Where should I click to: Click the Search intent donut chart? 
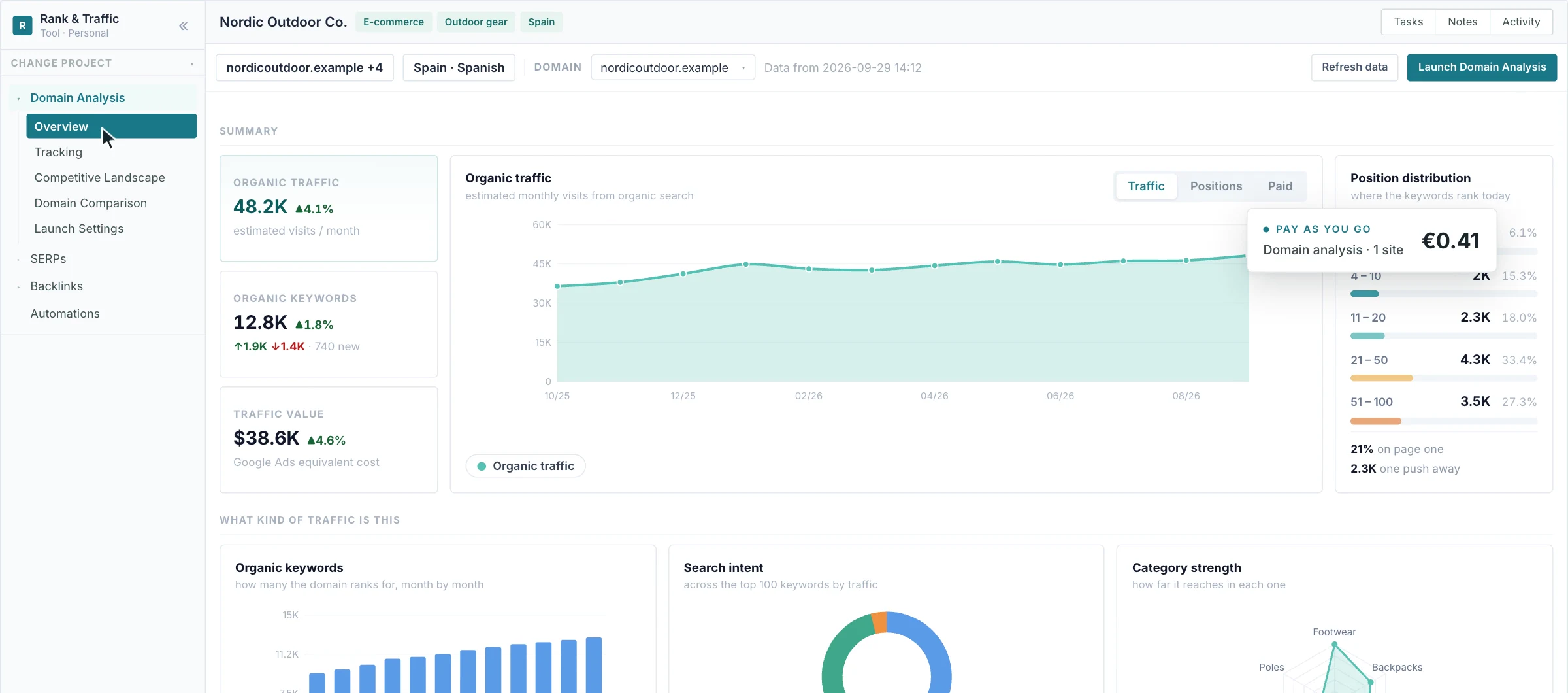click(x=886, y=652)
